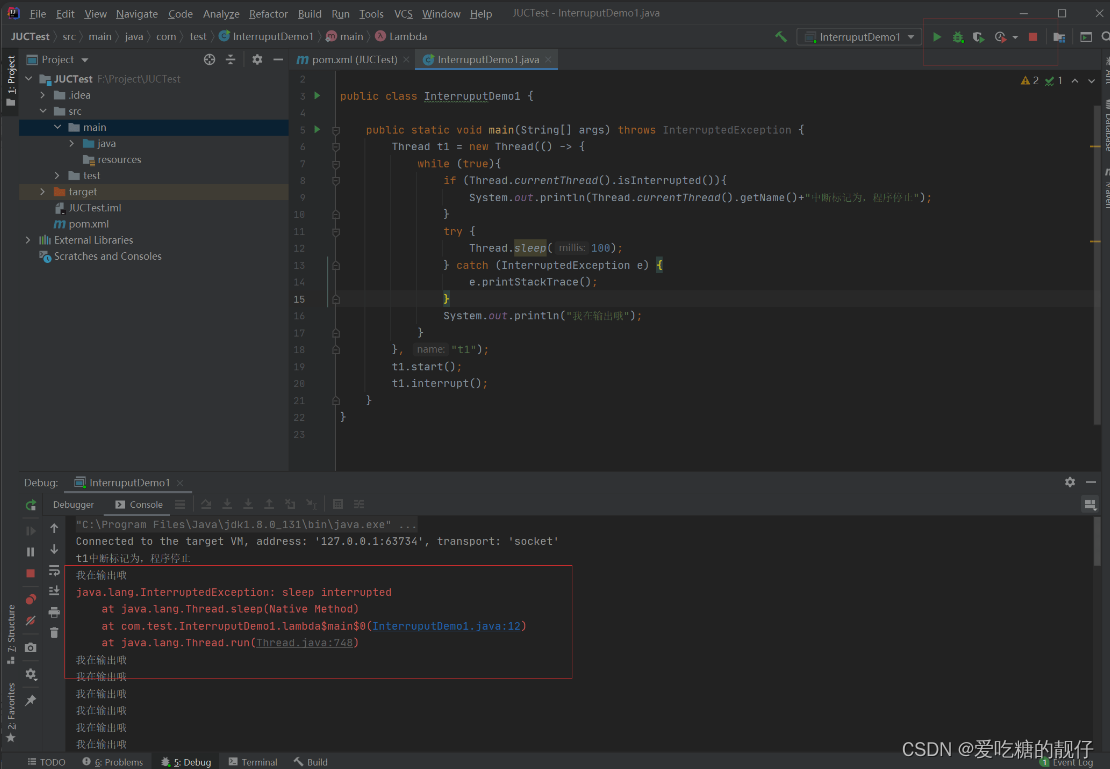Expand the target folder
Viewport: 1110px width, 769px height.
click(43, 192)
